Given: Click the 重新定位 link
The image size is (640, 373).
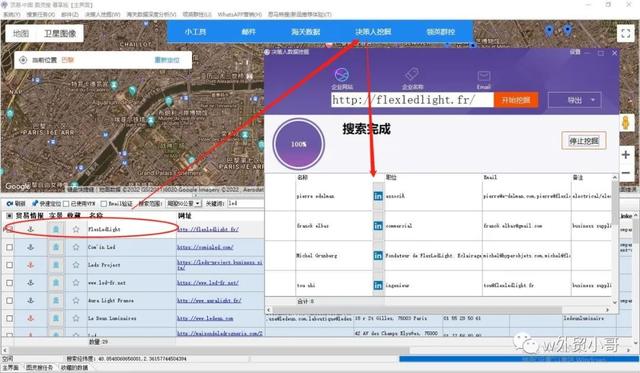Looking at the screenshot, I should (167, 60).
